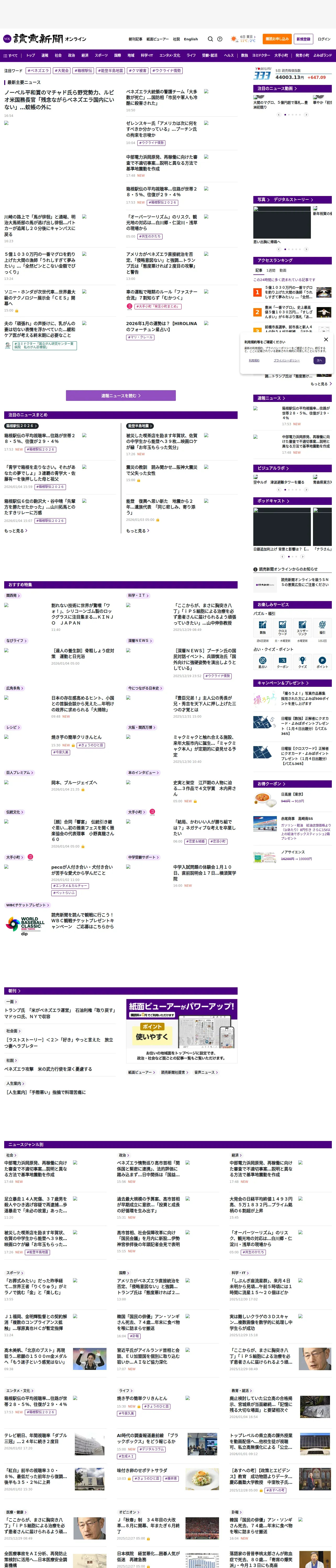
Task: Select the 社会 navigation item
Action: [58, 55]
